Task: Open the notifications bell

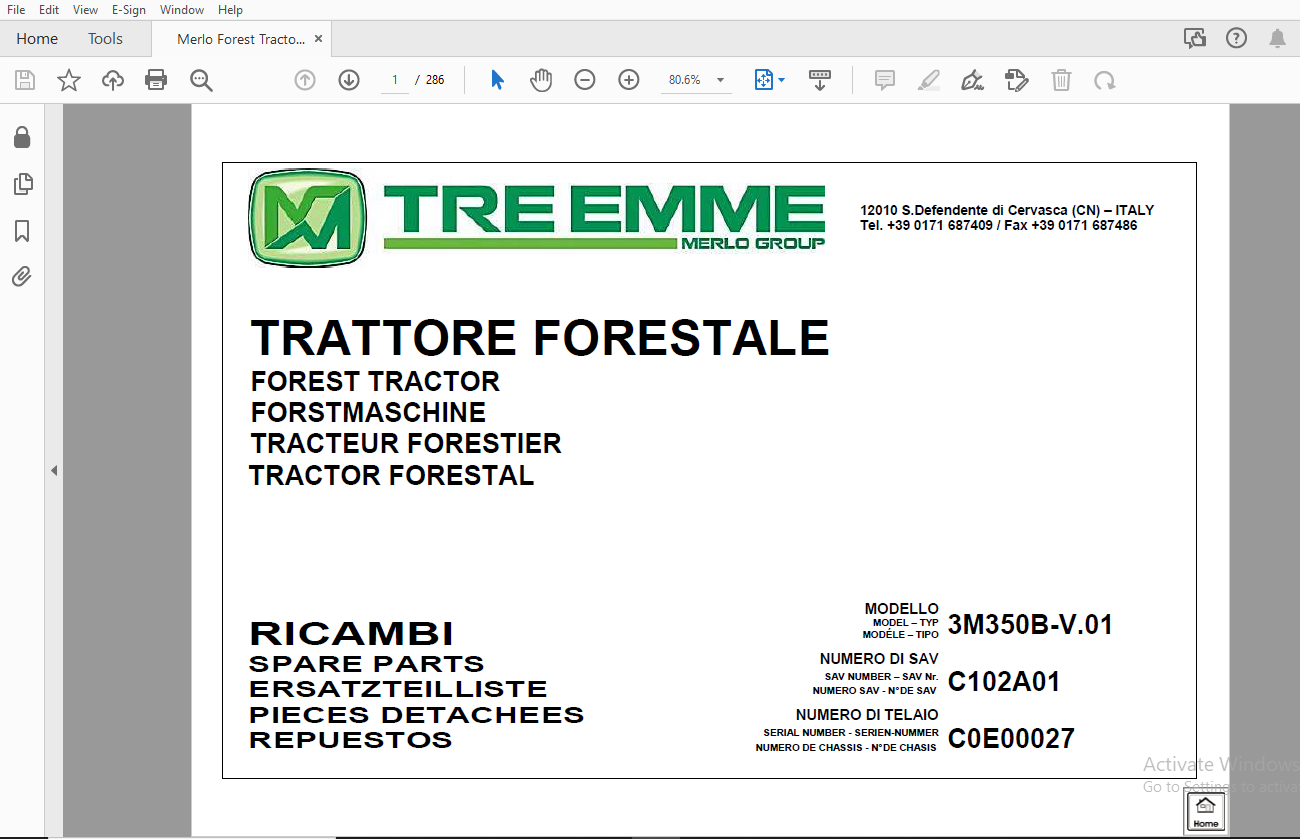Action: 1277,38
